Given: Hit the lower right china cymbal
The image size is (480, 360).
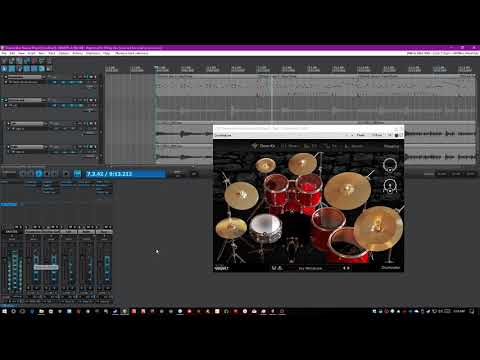Looking at the screenshot, I should [379, 228].
